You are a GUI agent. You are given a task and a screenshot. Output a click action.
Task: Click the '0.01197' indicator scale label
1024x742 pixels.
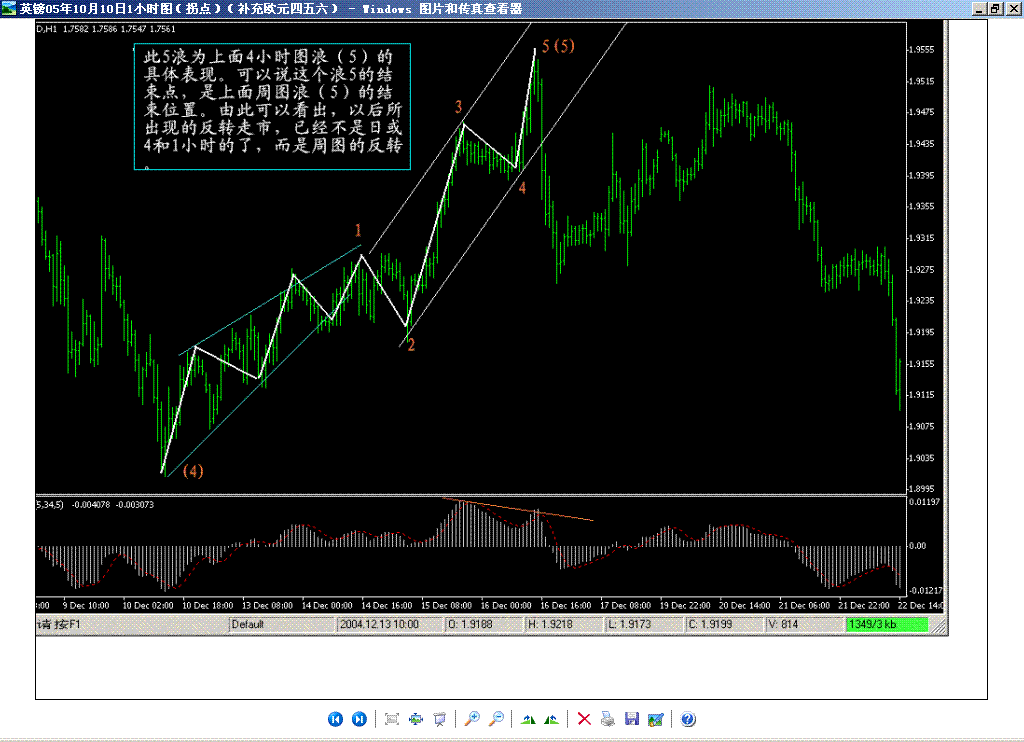[x=923, y=502]
